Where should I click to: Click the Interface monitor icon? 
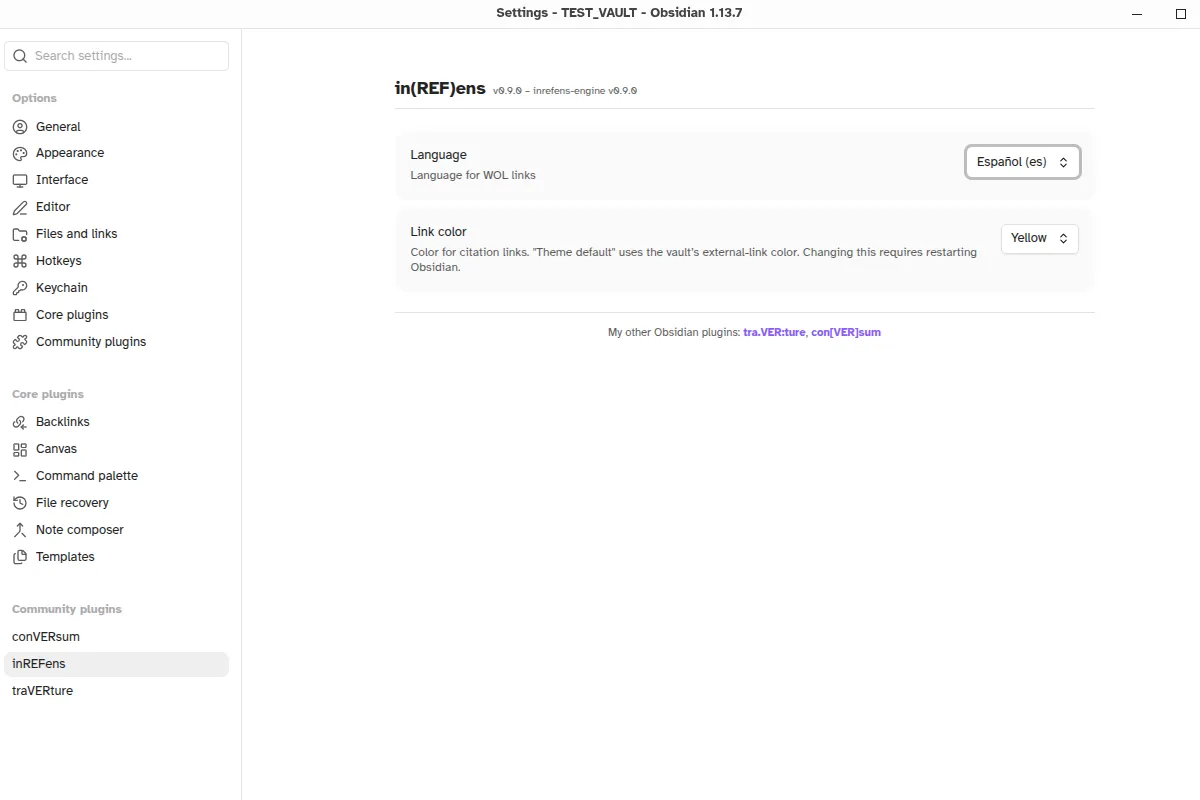(x=20, y=181)
